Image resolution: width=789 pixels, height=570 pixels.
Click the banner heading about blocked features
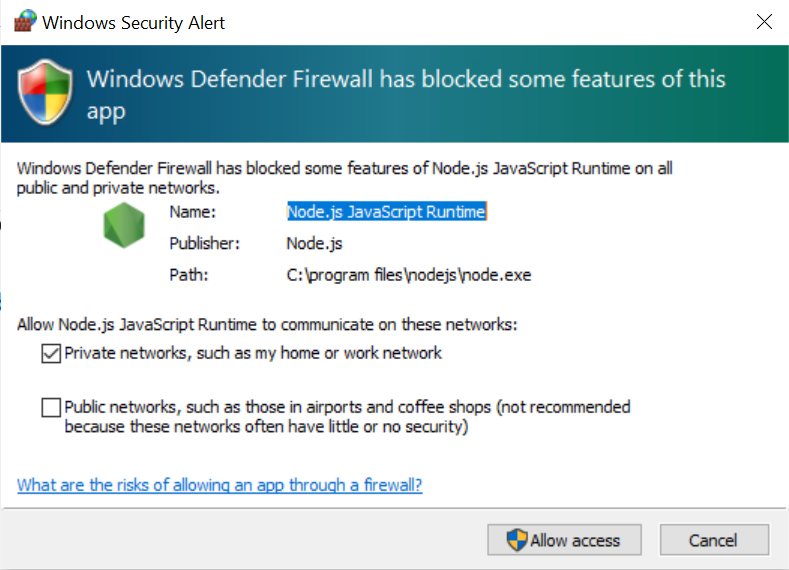[x=406, y=95]
